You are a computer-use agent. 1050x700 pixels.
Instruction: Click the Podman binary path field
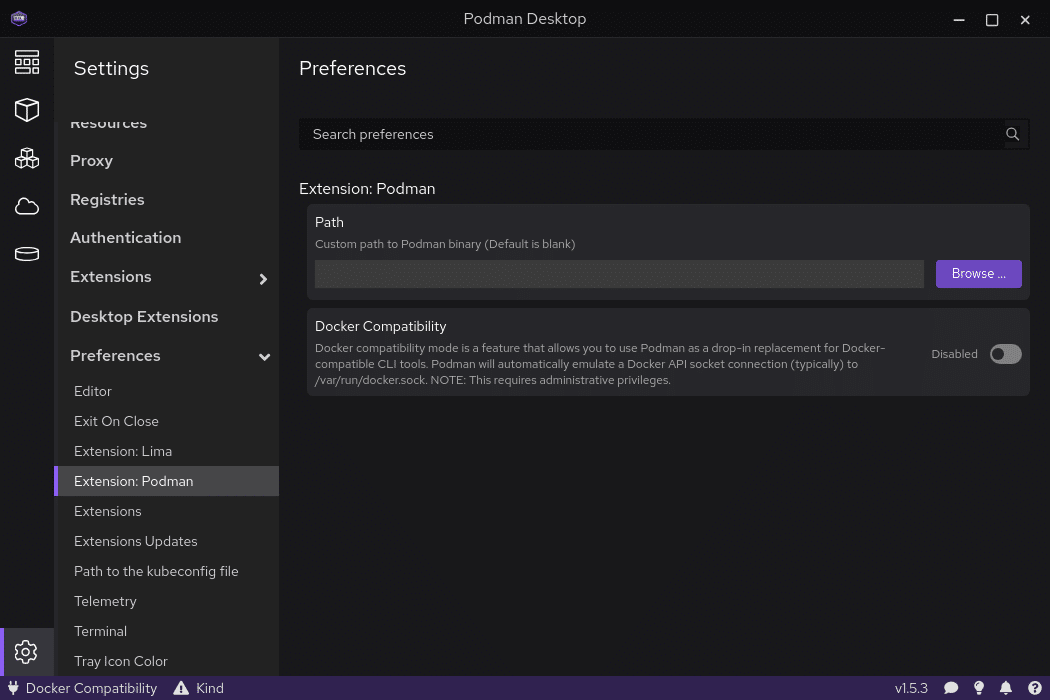tap(619, 274)
